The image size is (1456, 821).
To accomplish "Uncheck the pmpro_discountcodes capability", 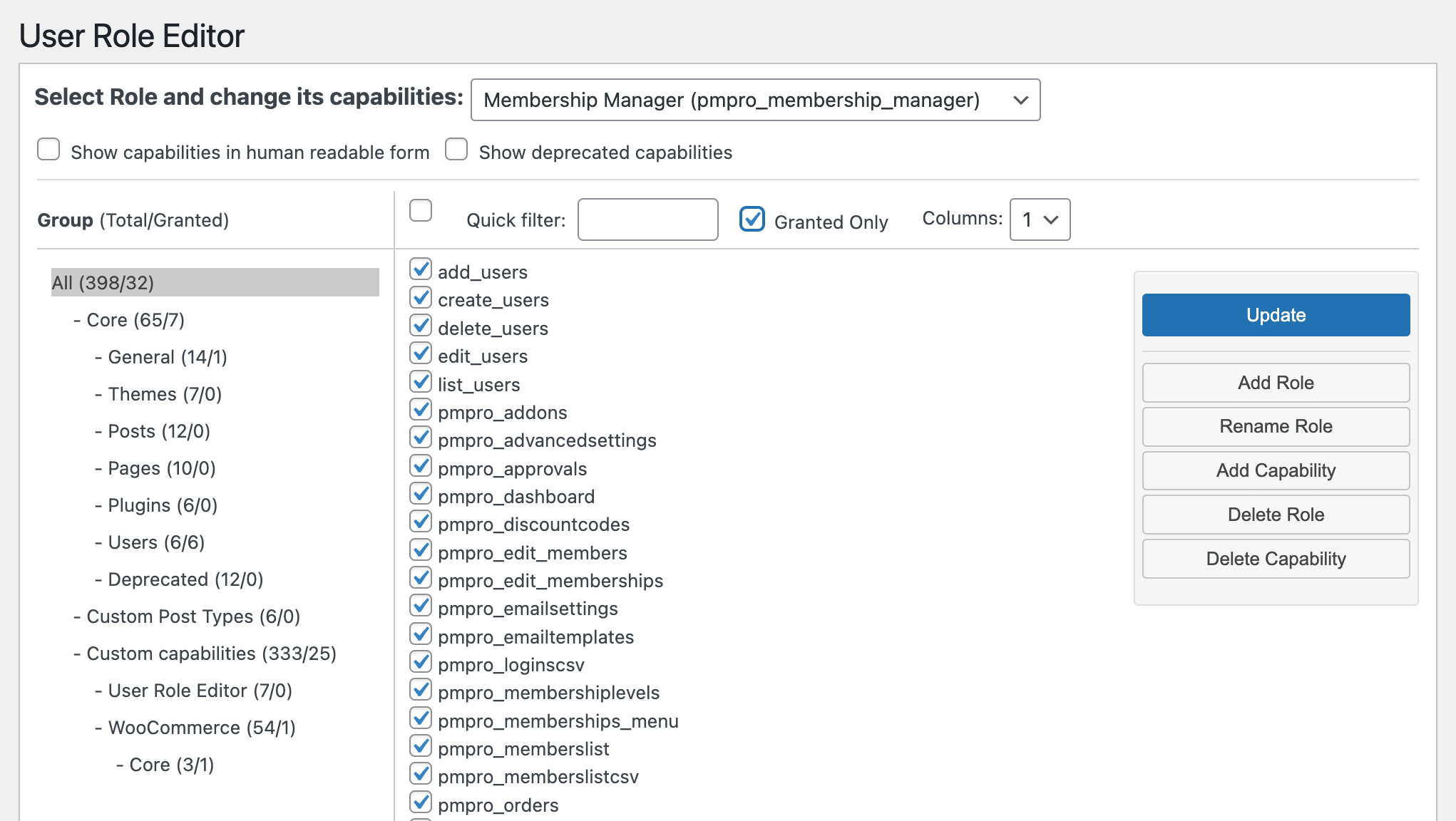I will click(x=421, y=522).
